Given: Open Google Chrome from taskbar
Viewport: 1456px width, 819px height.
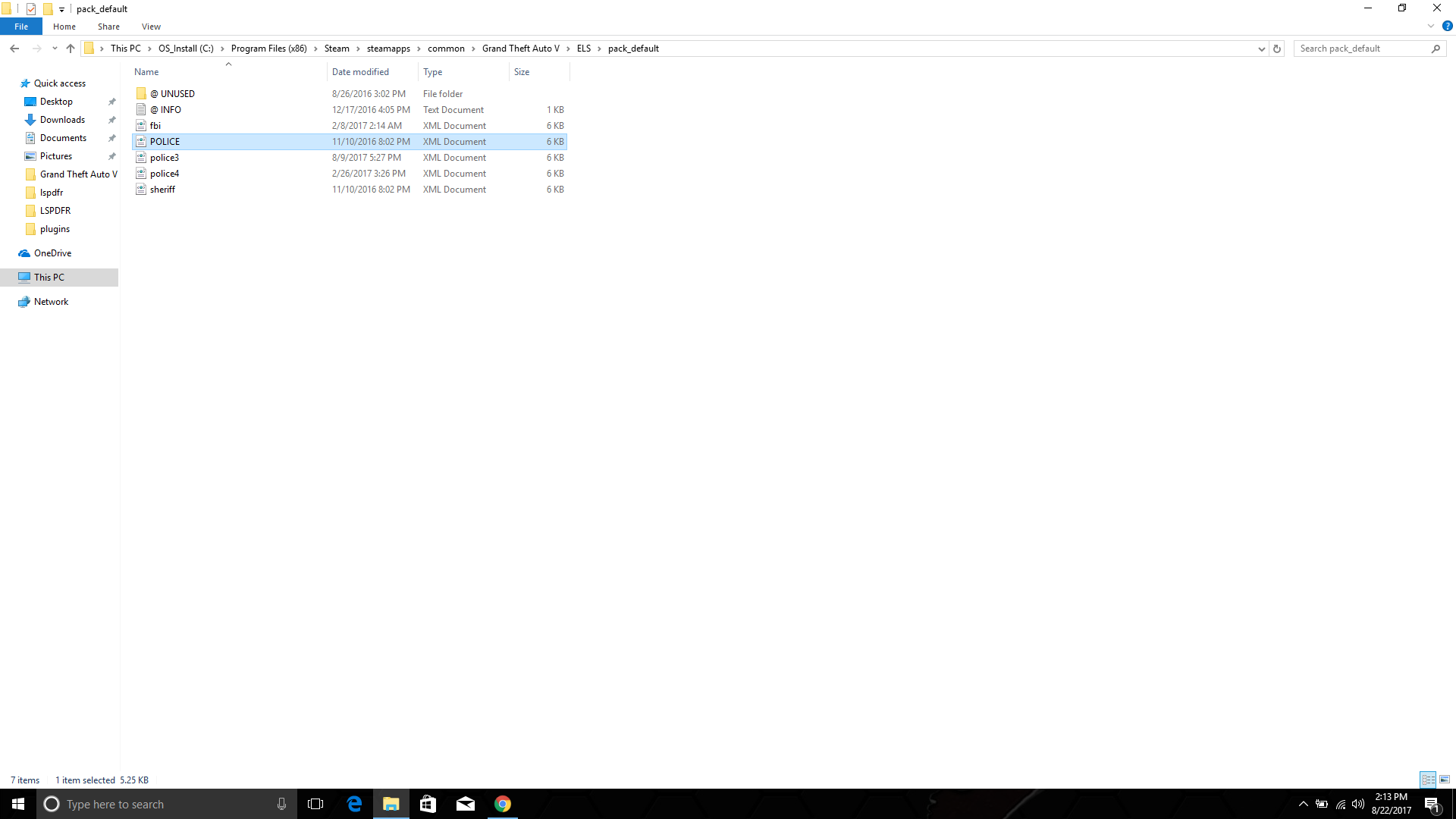Looking at the screenshot, I should click(503, 804).
